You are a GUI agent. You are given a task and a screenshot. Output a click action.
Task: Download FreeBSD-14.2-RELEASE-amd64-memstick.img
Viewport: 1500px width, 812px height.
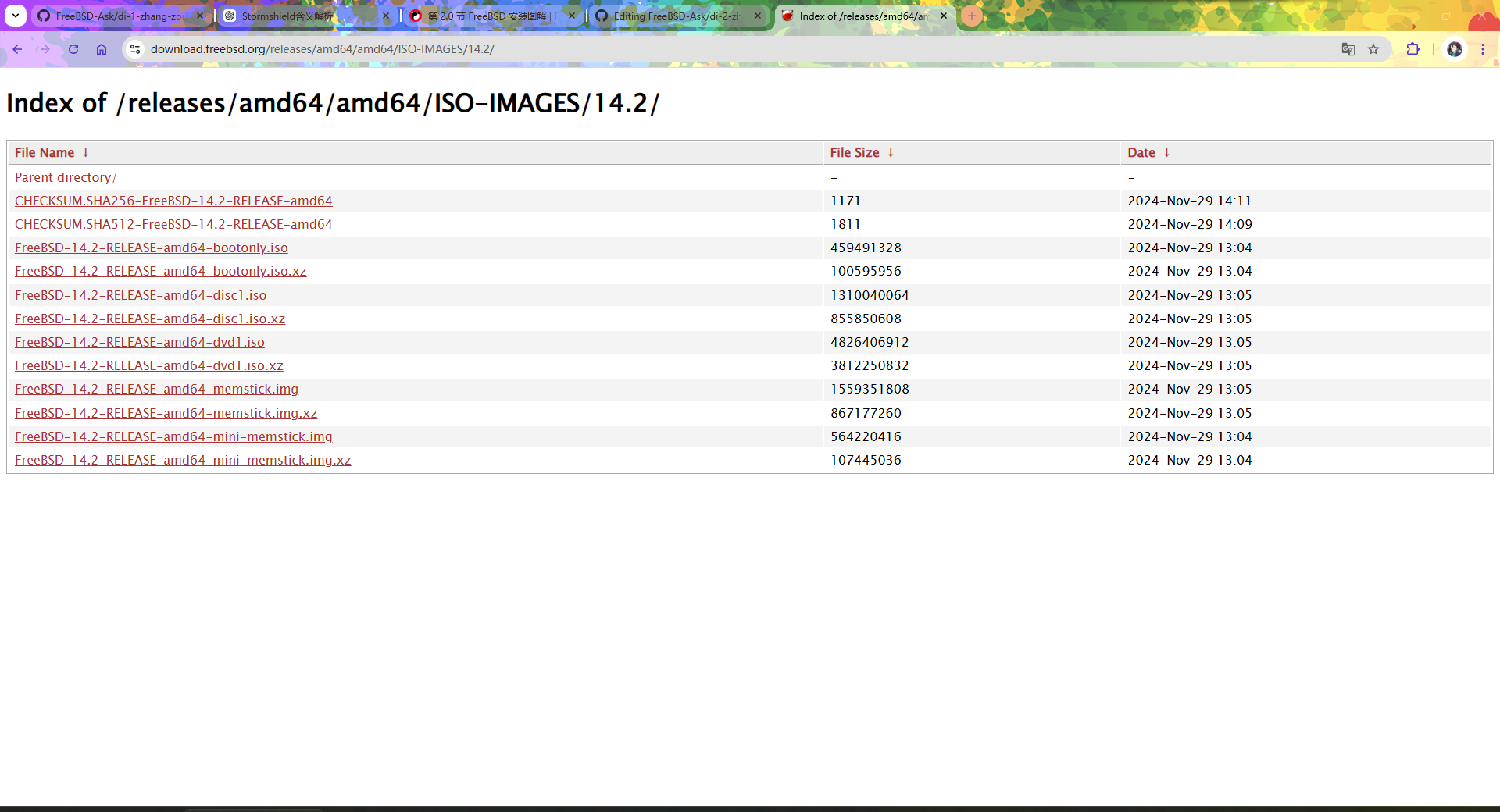pyautogui.click(x=156, y=390)
